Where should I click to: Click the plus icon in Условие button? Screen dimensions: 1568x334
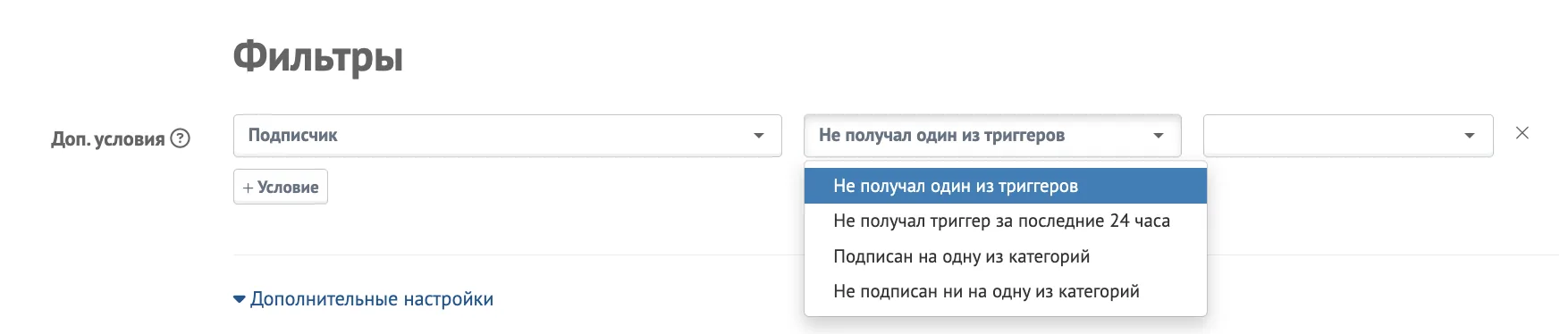249,188
